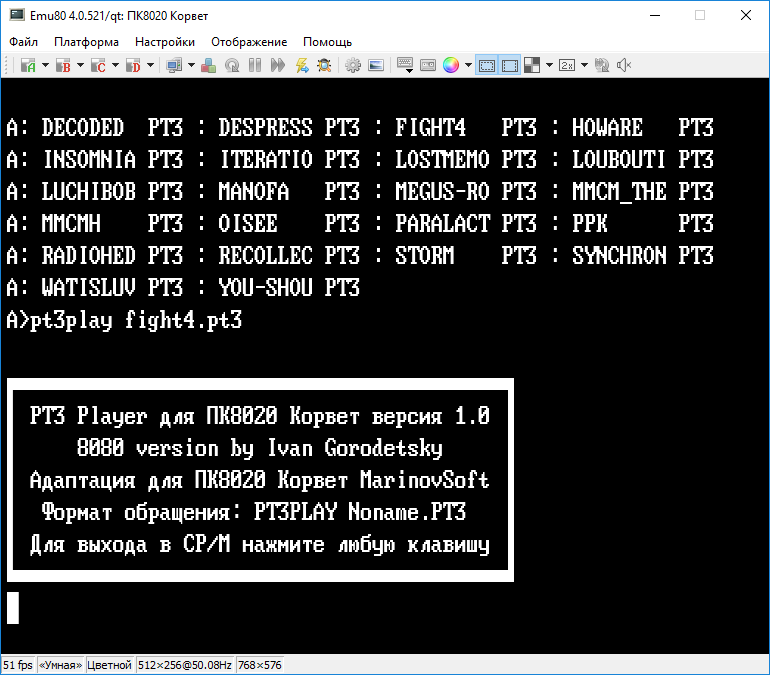Click the color wheel mode icon
This screenshot has height=675, width=770.
[x=451, y=65]
